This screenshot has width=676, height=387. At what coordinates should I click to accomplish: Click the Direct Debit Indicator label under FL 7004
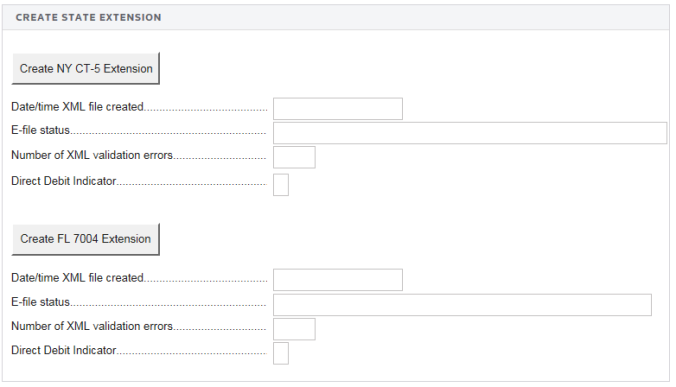pos(64,350)
